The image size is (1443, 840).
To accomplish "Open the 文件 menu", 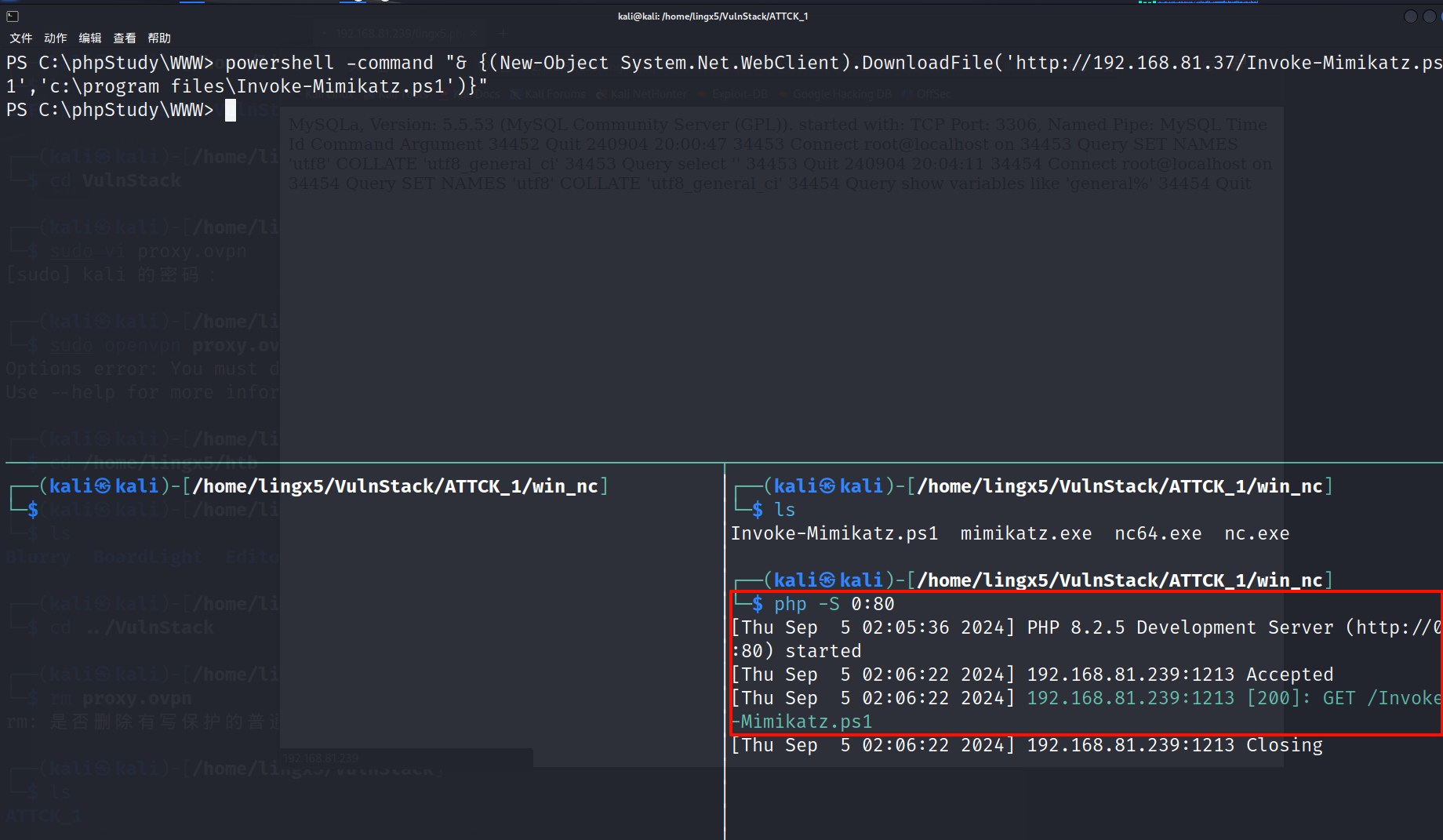I will tap(21, 38).
